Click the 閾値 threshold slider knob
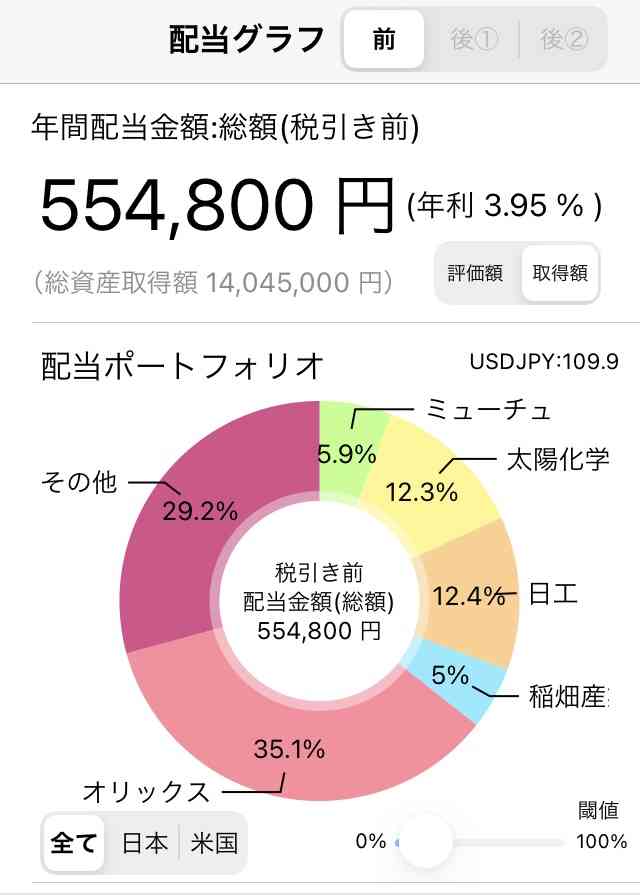 pos(425,841)
